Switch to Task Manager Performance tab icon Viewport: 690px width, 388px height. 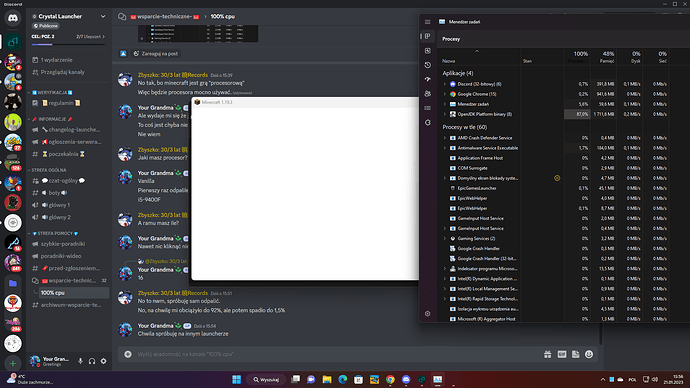427,51
